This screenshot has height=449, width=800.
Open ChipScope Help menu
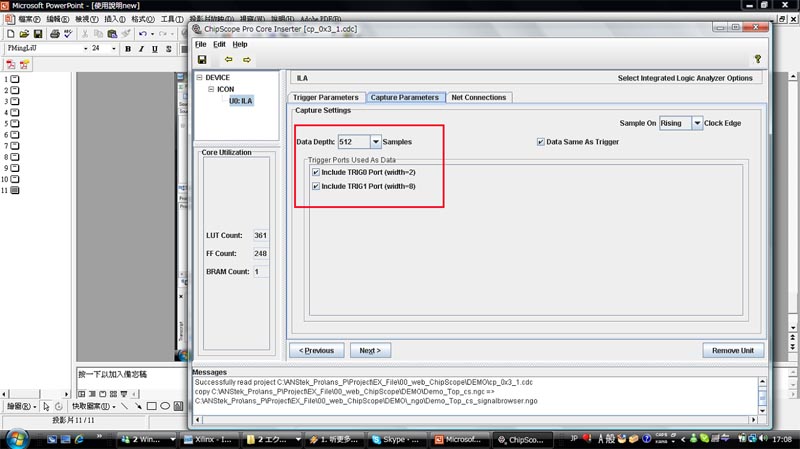[x=240, y=44]
